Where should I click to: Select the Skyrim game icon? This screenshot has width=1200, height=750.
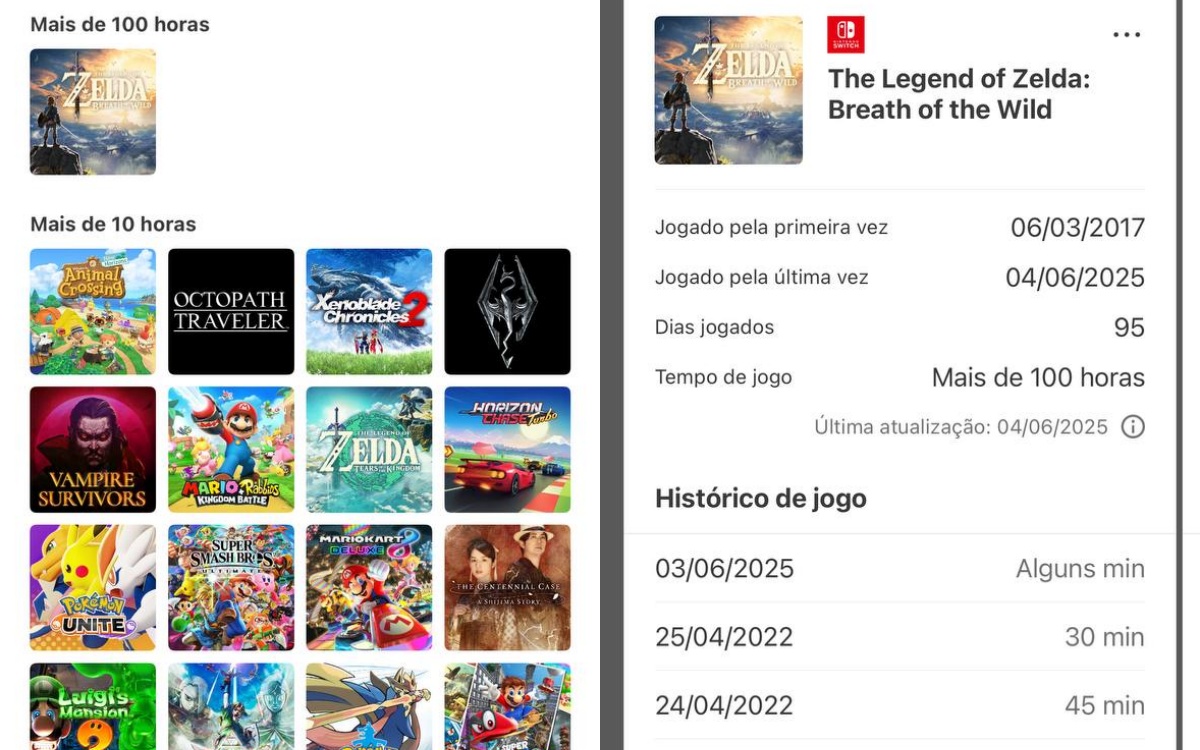[507, 311]
